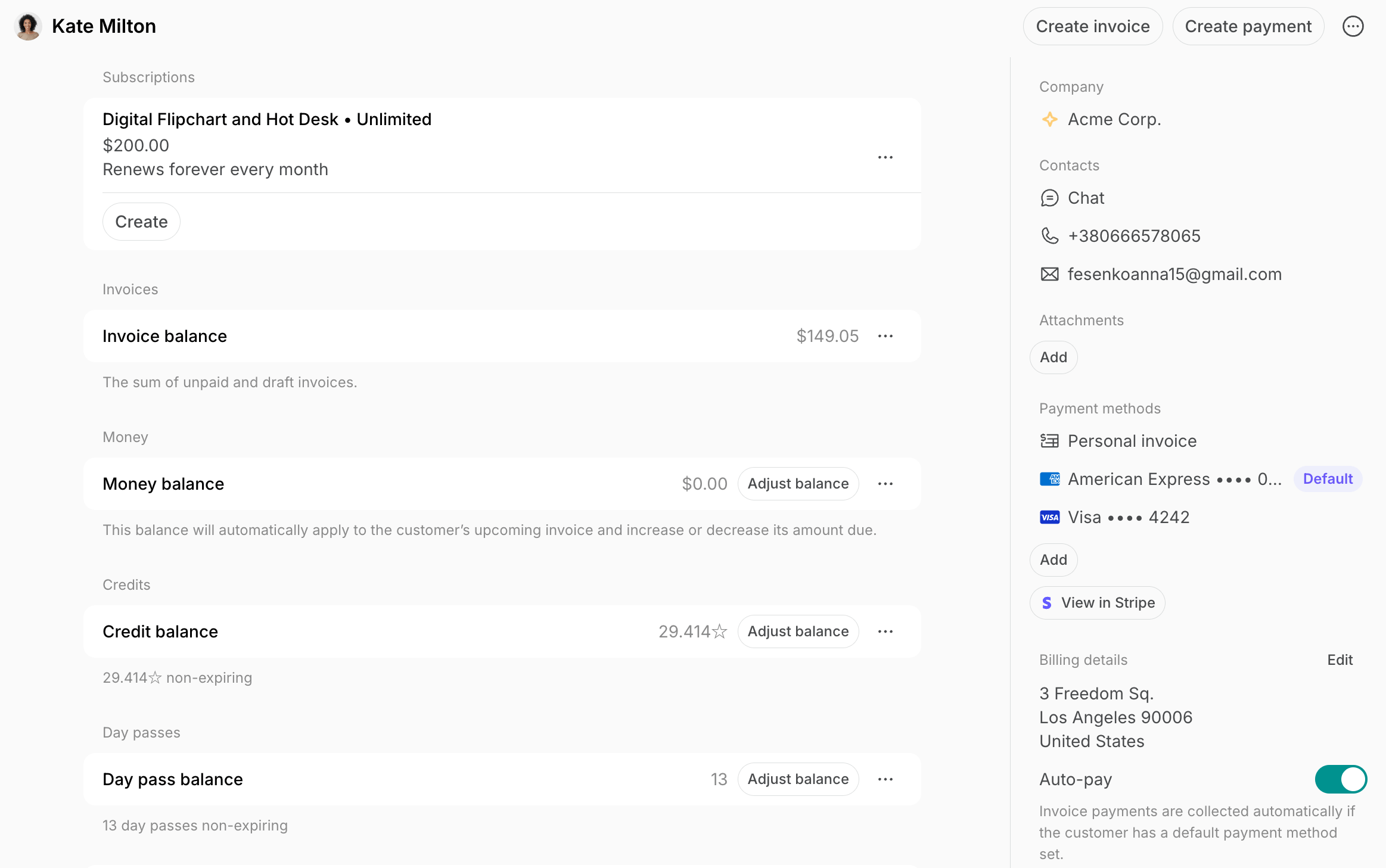Click email fesenkoanna15@gmail.com
1386x868 pixels.
click(x=1174, y=274)
